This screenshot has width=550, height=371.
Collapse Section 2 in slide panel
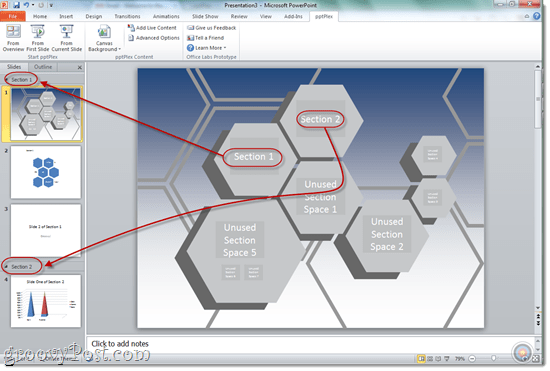[6, 267]
